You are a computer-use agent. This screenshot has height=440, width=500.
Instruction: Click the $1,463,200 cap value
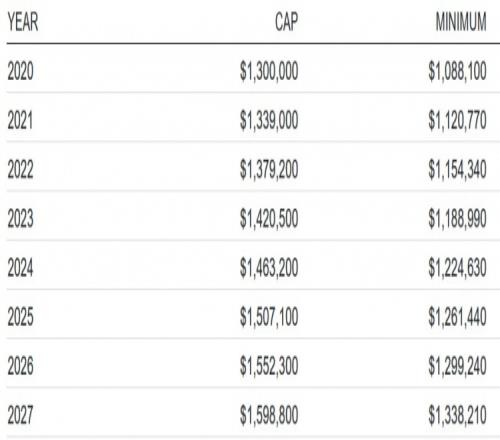[269, 268]
